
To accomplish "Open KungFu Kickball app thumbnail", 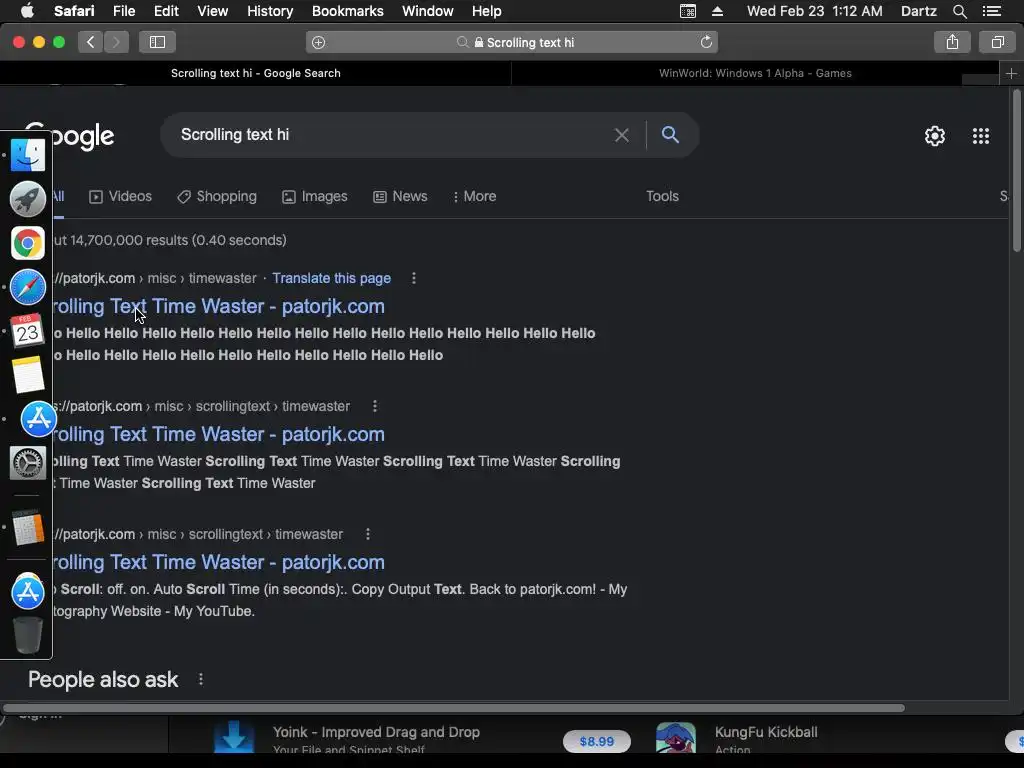I will [676, 737].
